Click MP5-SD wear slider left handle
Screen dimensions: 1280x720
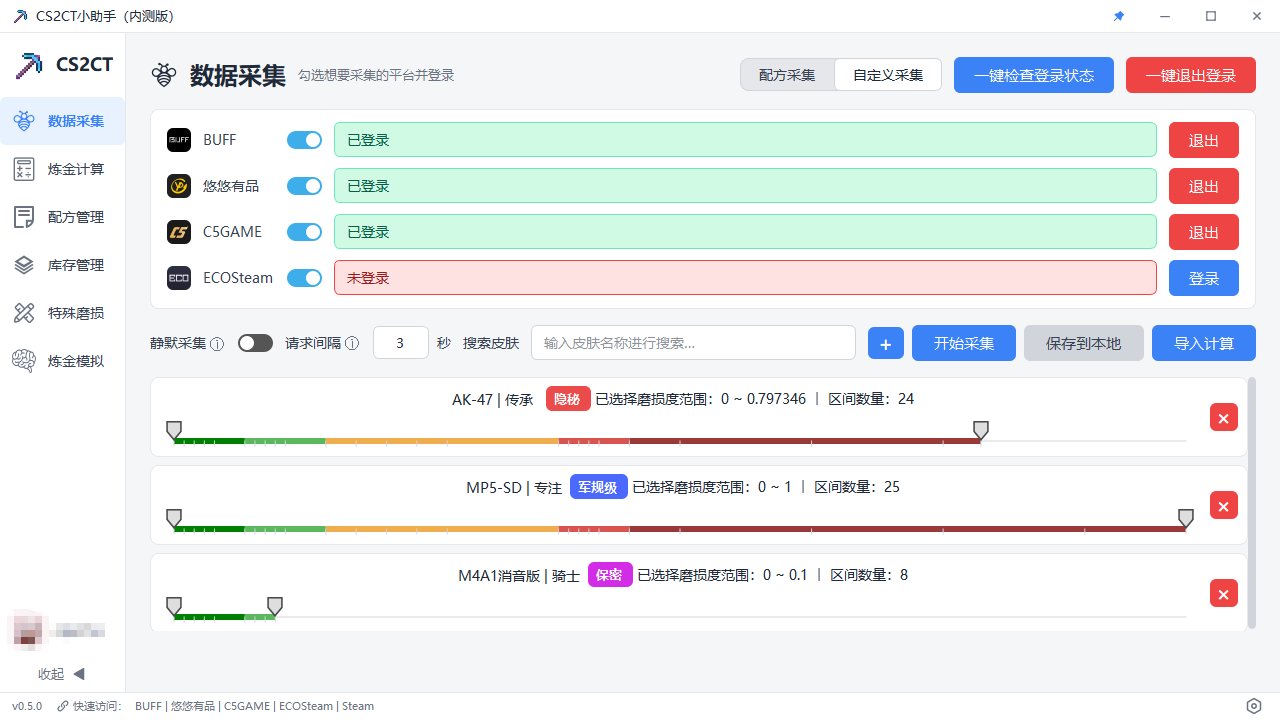[174, 518]
